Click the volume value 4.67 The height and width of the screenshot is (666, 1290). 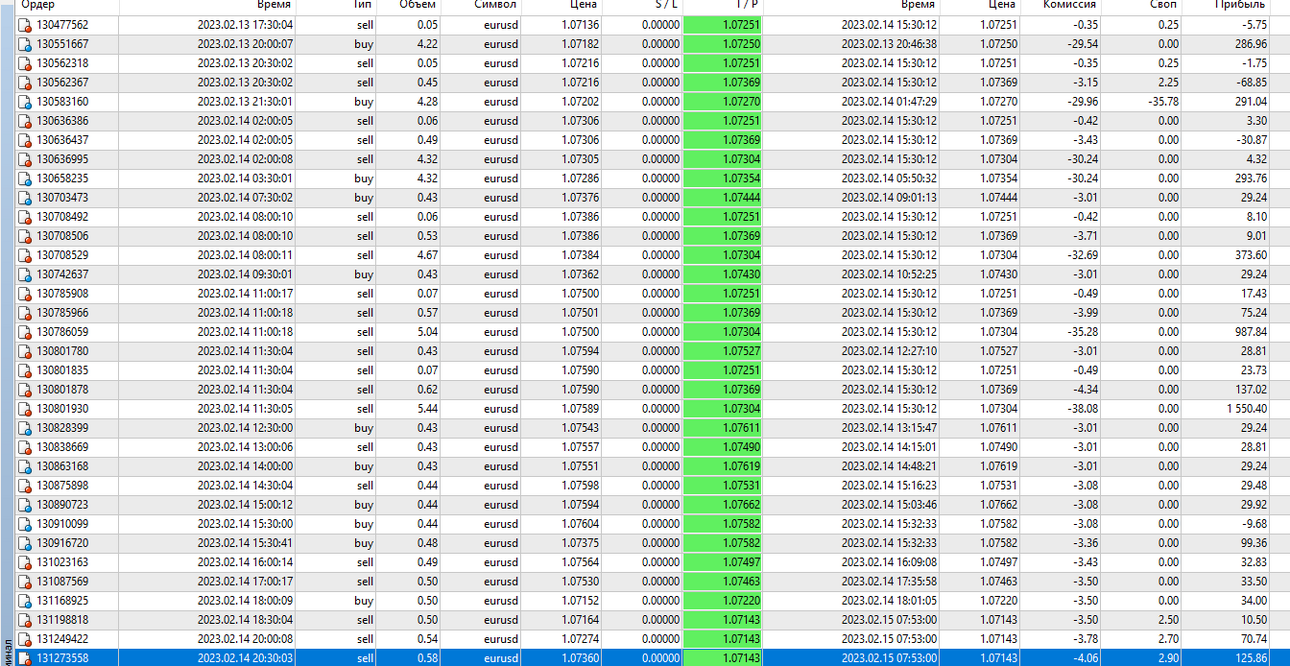pos(426,255)
